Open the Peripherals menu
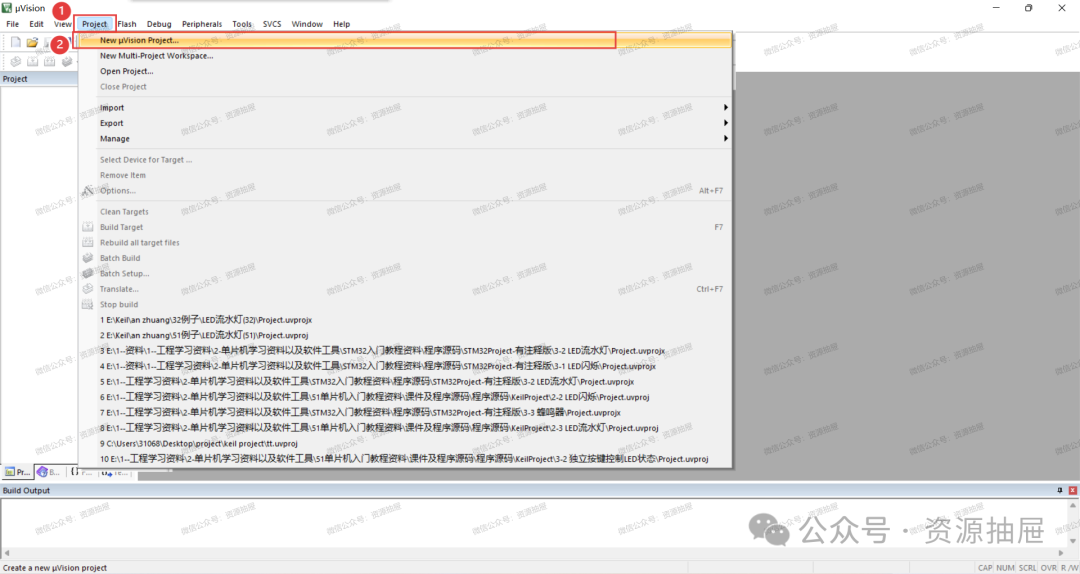The width and height of the screenshot is (1080, 574). [202, 24]
